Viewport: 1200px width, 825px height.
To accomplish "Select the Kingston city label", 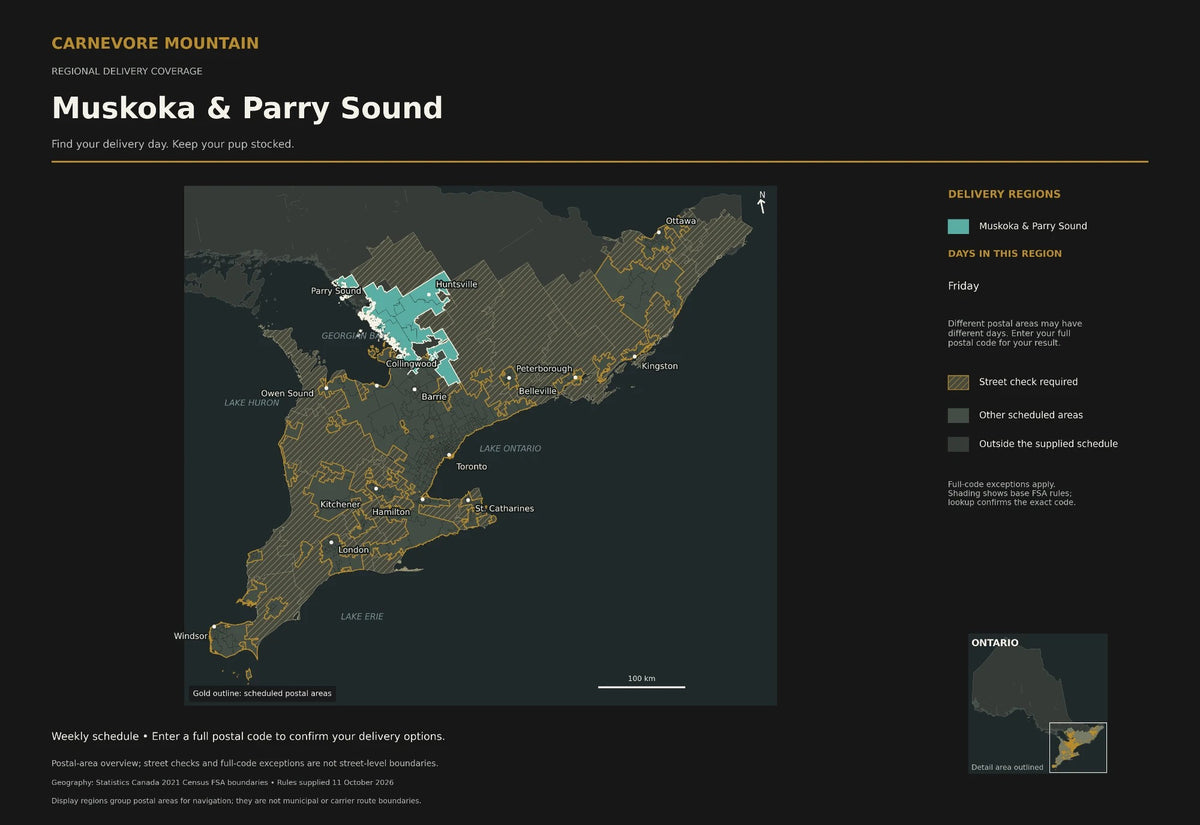I will (660, 366).
